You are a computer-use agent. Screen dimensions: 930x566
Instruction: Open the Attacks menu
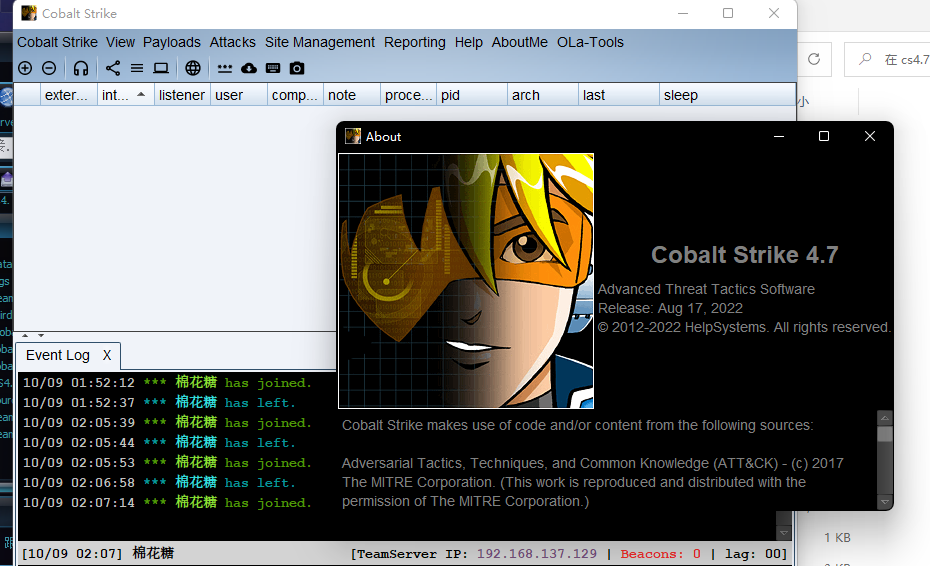click(232, 42)
